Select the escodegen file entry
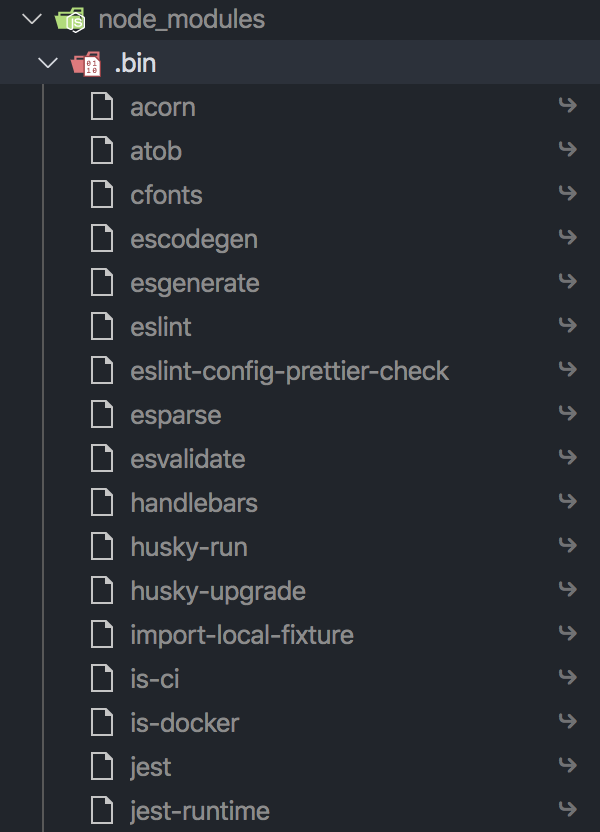 coord(300,239)
